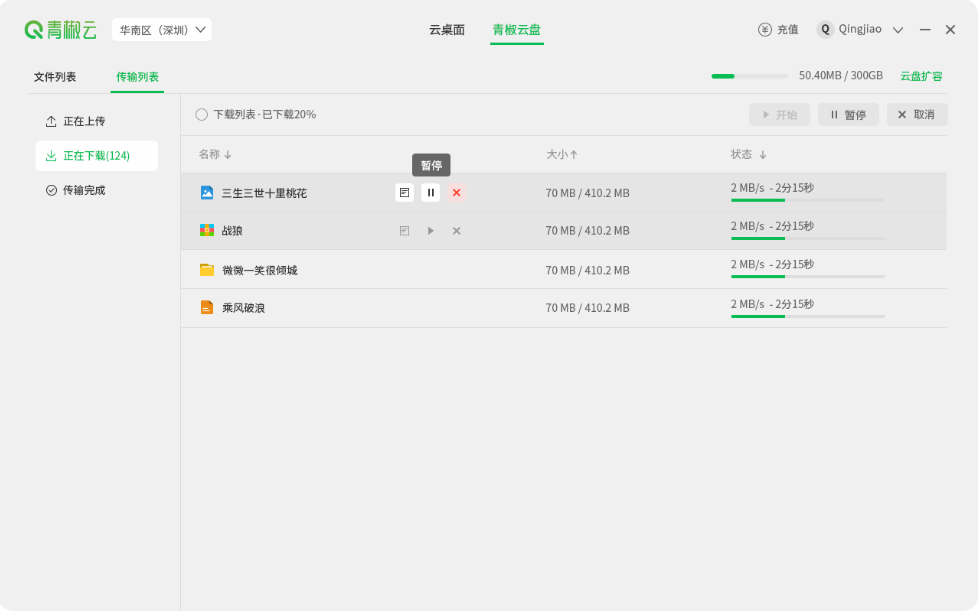Screen dimensions: 979x613
Task: Pause the 三生三世十里桃花 download
Action: coord(430,192)
